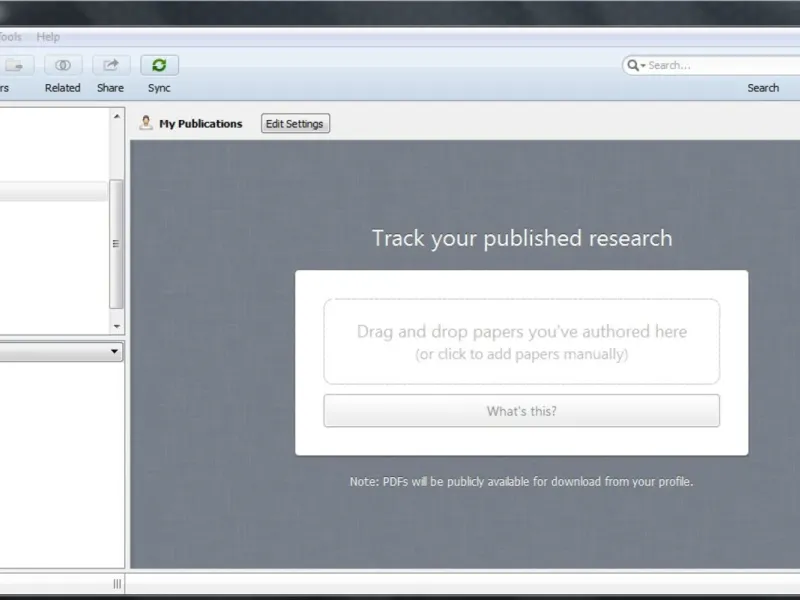800x600 pixels.
Task: Open the Tools menu
Action: (10, 37)
